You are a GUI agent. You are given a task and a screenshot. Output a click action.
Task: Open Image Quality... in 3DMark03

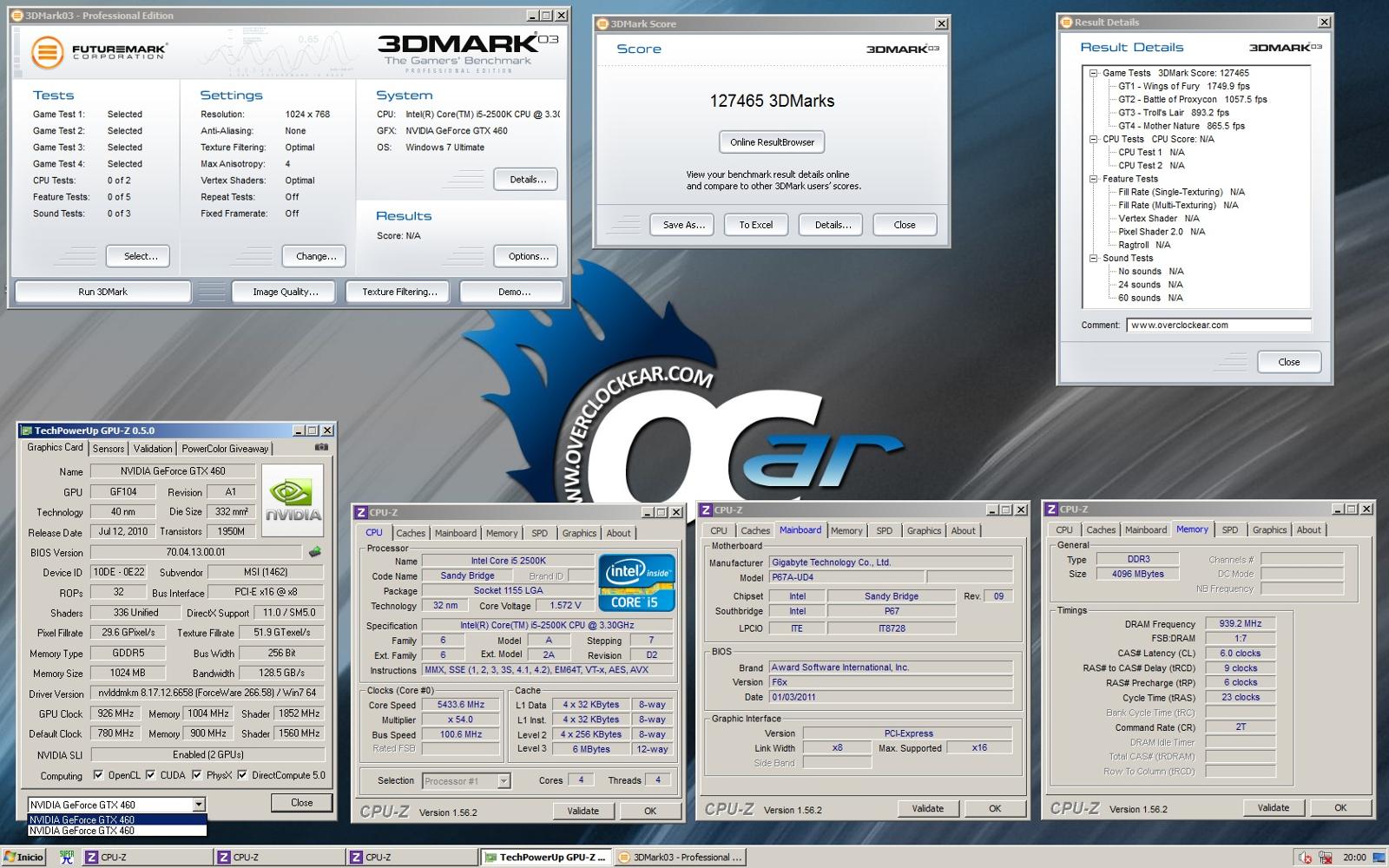(x=286, y=292)
